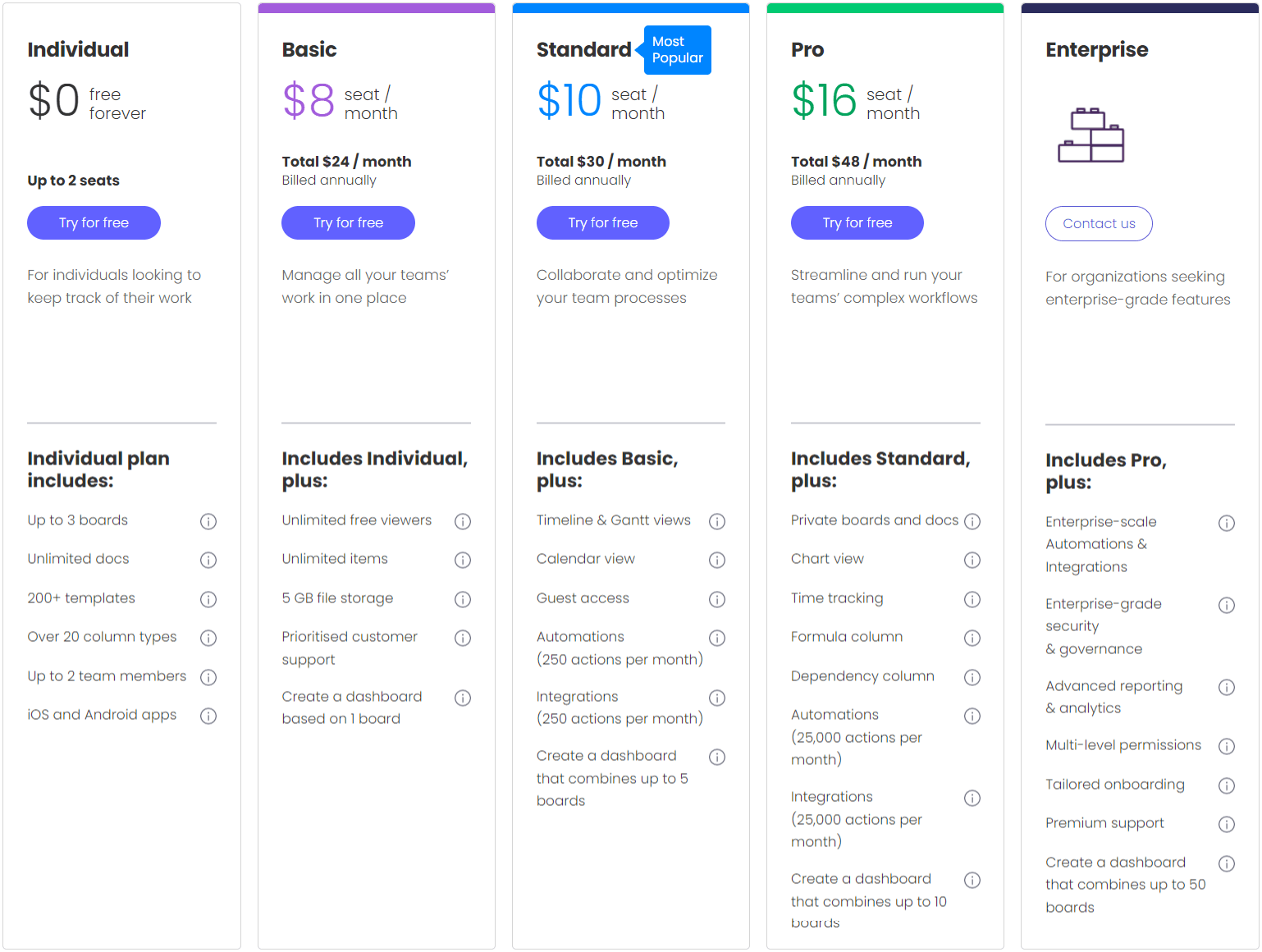Open info tooltip for Timeline & Gantt views
Viewport: 1262px width, 952px height.
(717, 521)
